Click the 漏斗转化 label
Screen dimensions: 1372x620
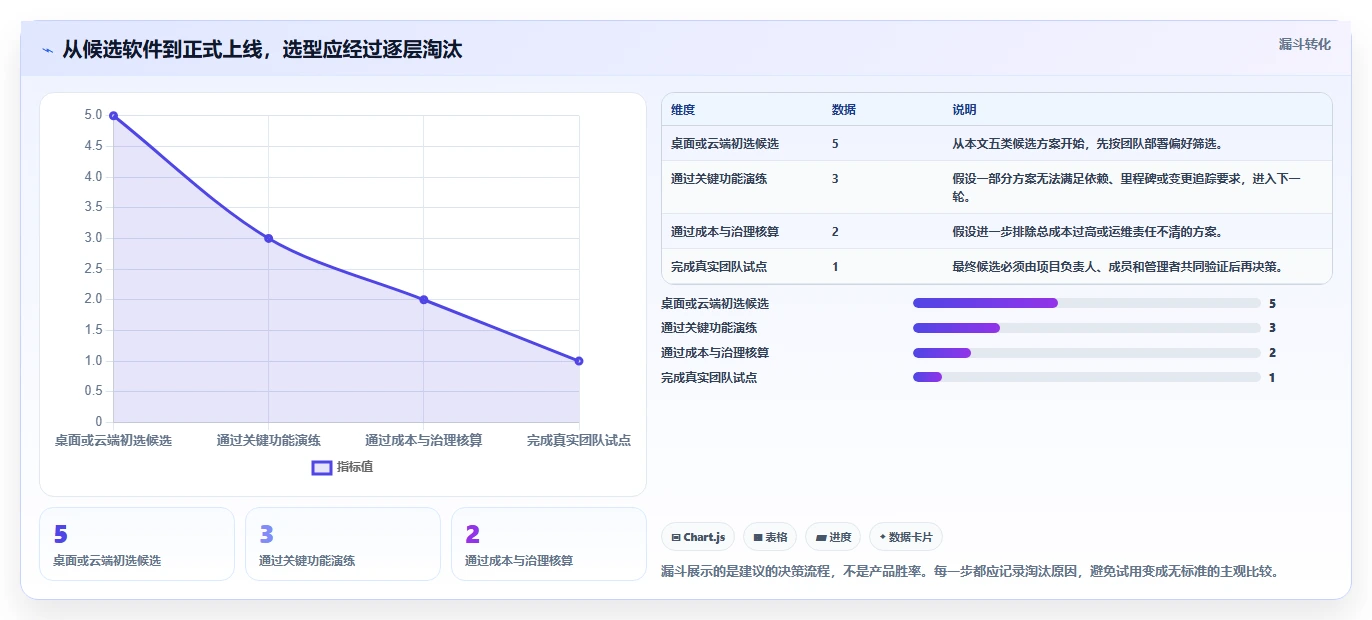pos(1304,45)
